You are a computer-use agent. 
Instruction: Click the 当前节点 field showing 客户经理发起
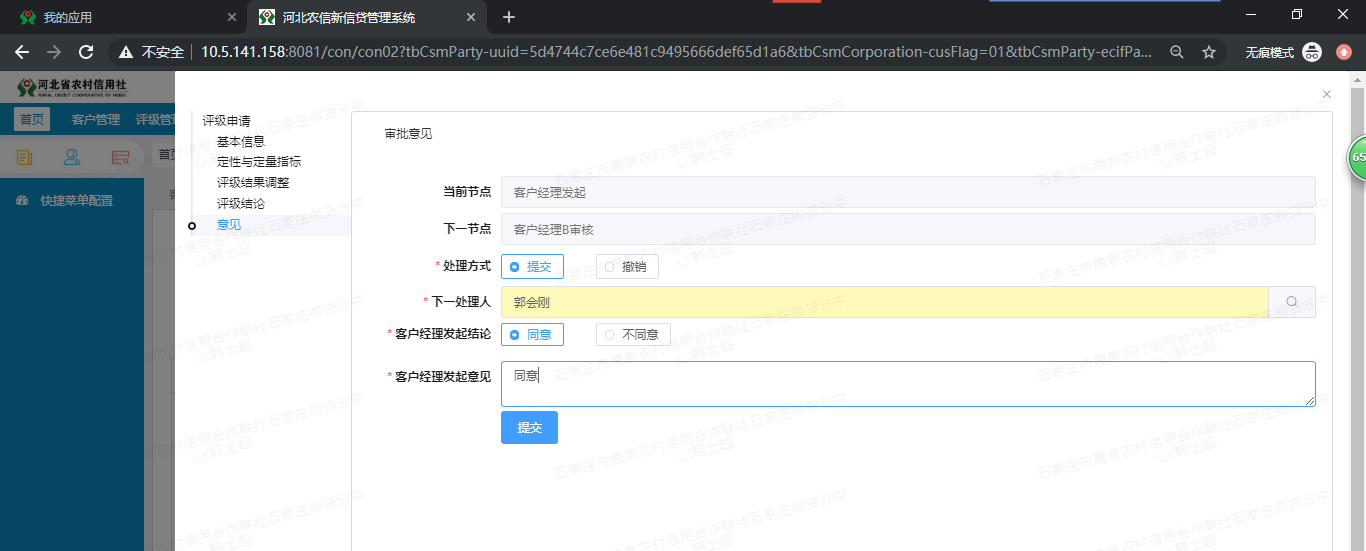(908, 192)
